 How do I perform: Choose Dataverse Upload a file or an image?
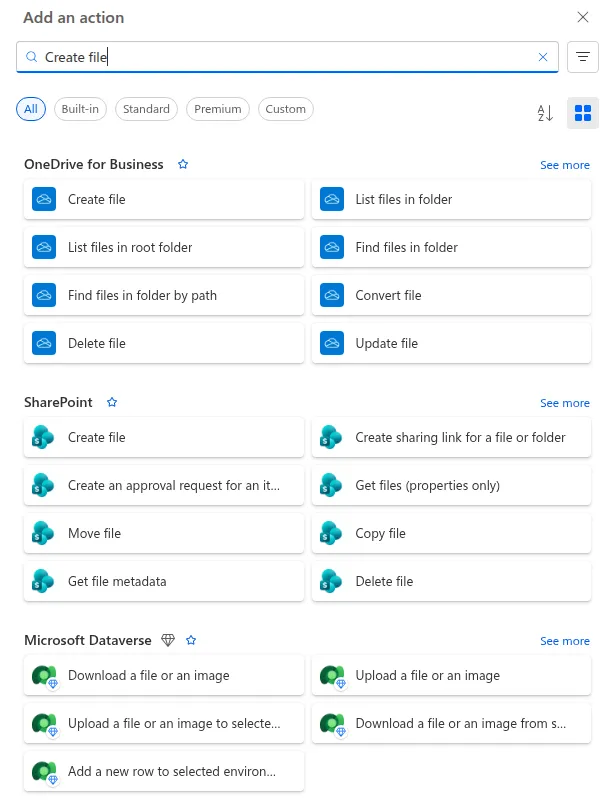451,676
